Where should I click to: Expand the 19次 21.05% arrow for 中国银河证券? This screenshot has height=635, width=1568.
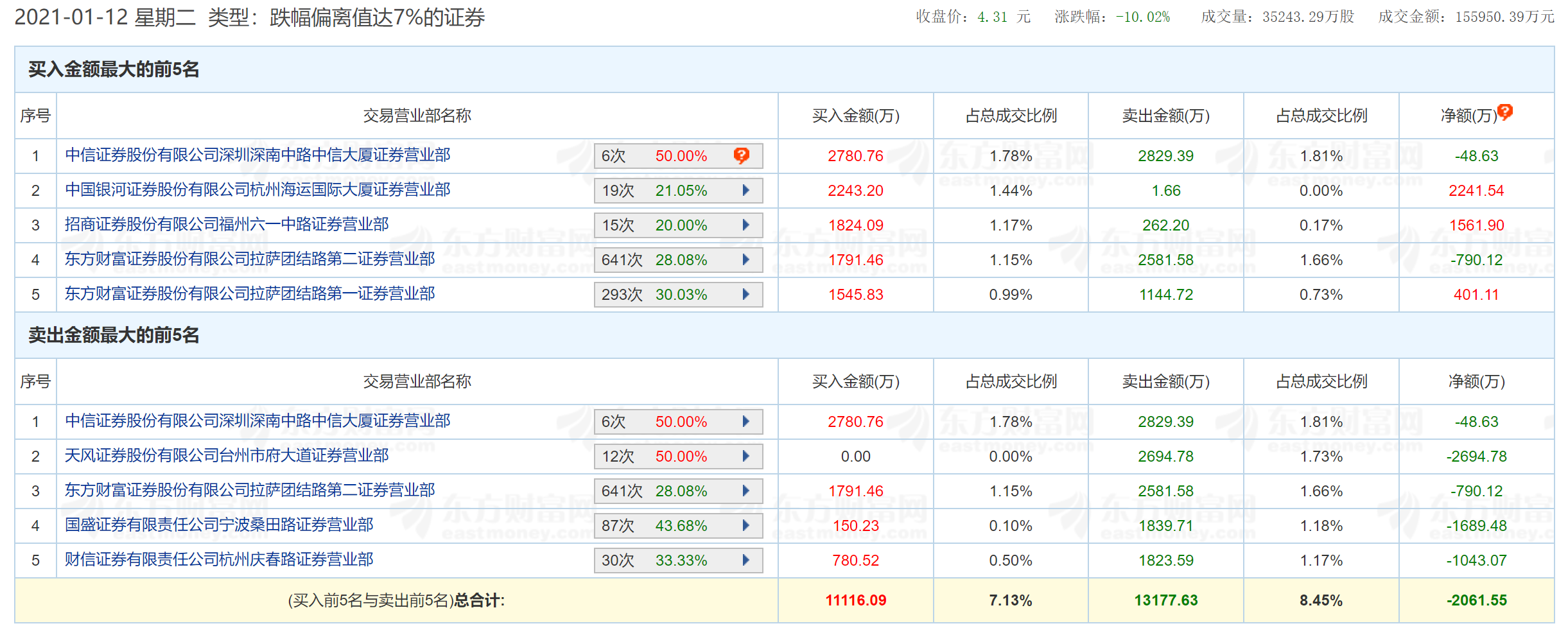coord(746,190)
